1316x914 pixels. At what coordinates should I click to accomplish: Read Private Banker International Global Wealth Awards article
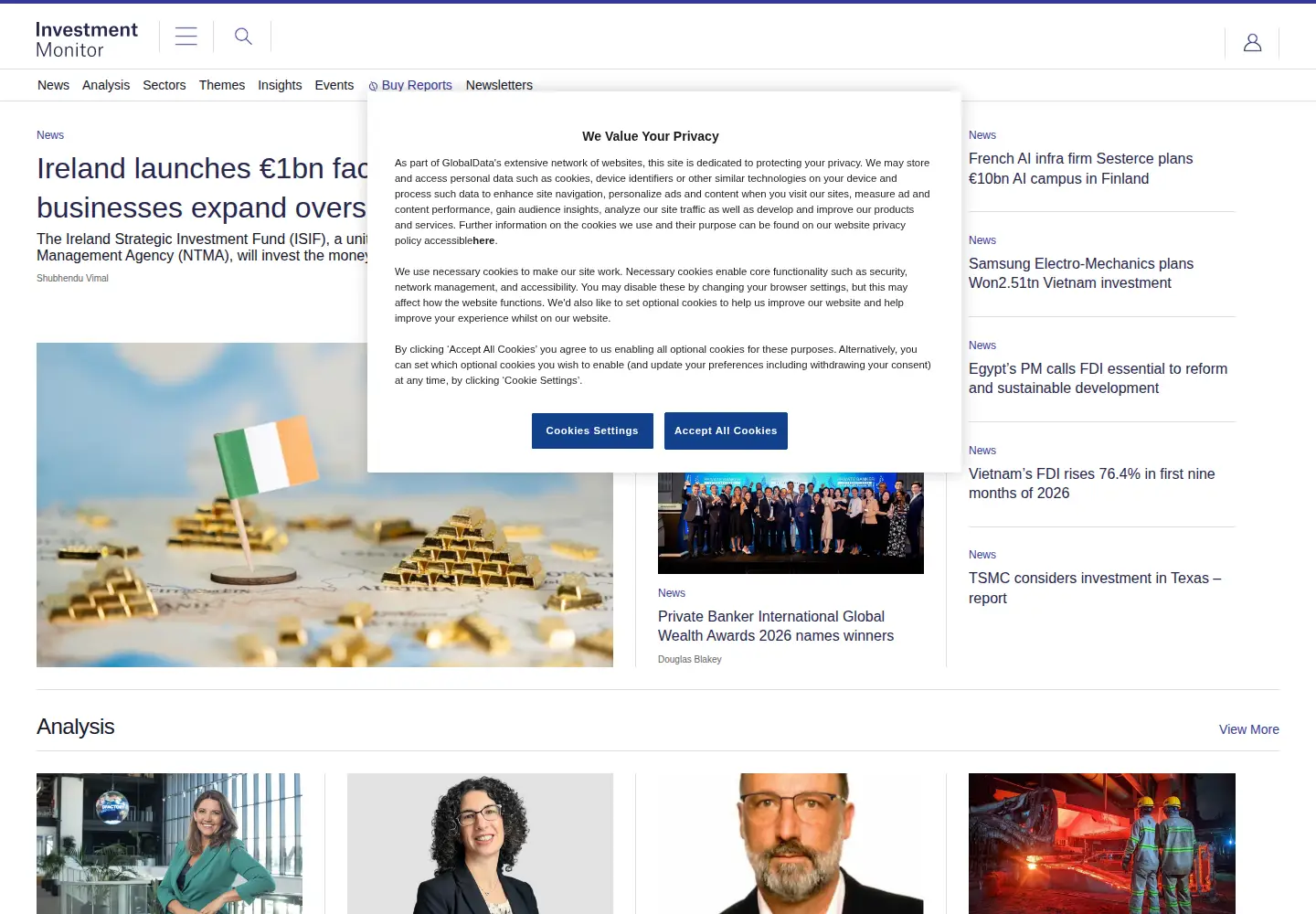776,626
